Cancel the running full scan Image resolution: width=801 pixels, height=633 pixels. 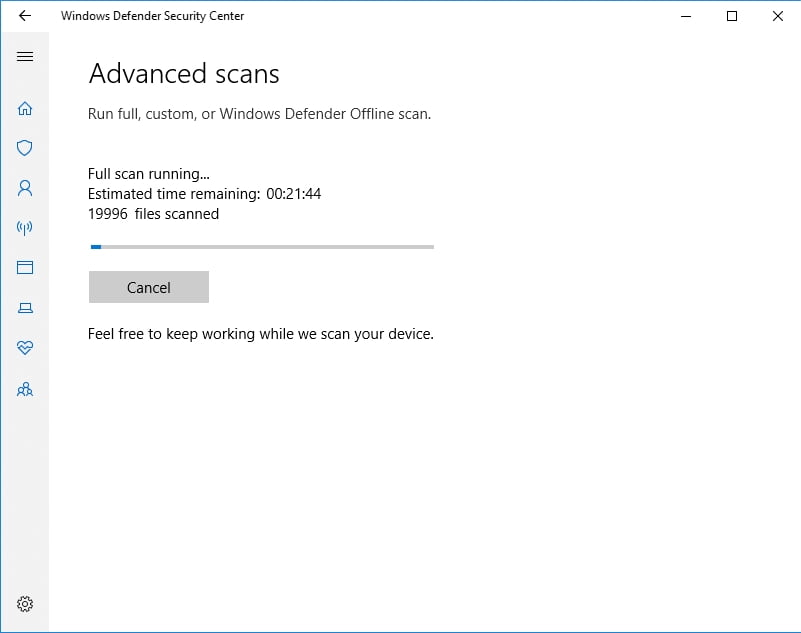click(148, 287)
